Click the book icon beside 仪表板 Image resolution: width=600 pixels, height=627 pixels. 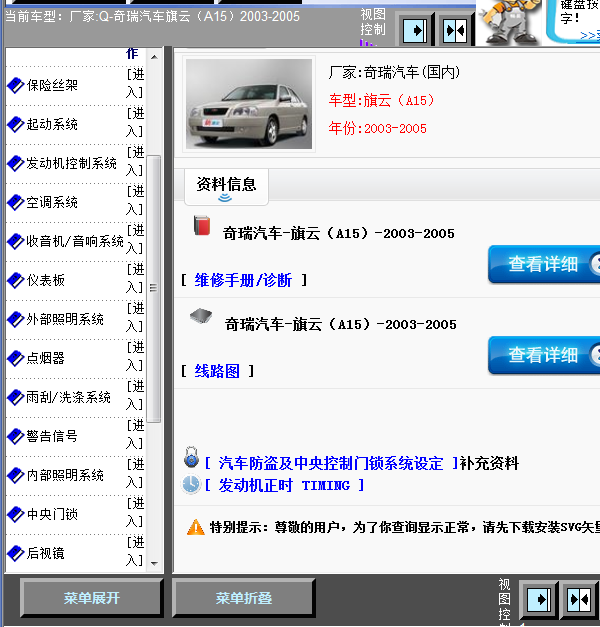[x=16, y=280]
